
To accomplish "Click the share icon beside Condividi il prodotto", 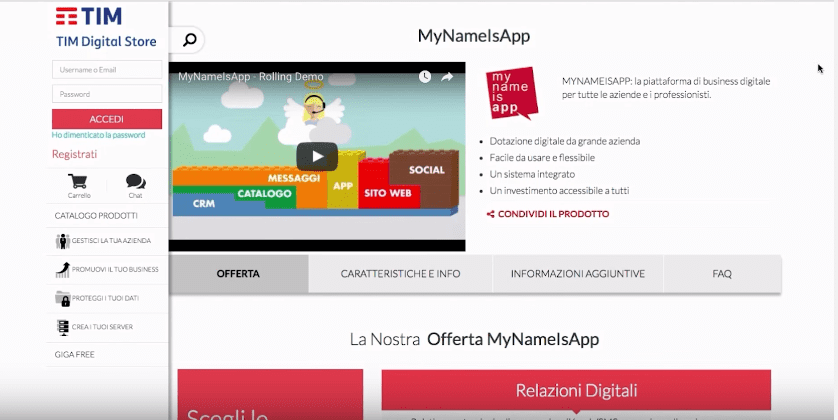I will pos(491,214).
